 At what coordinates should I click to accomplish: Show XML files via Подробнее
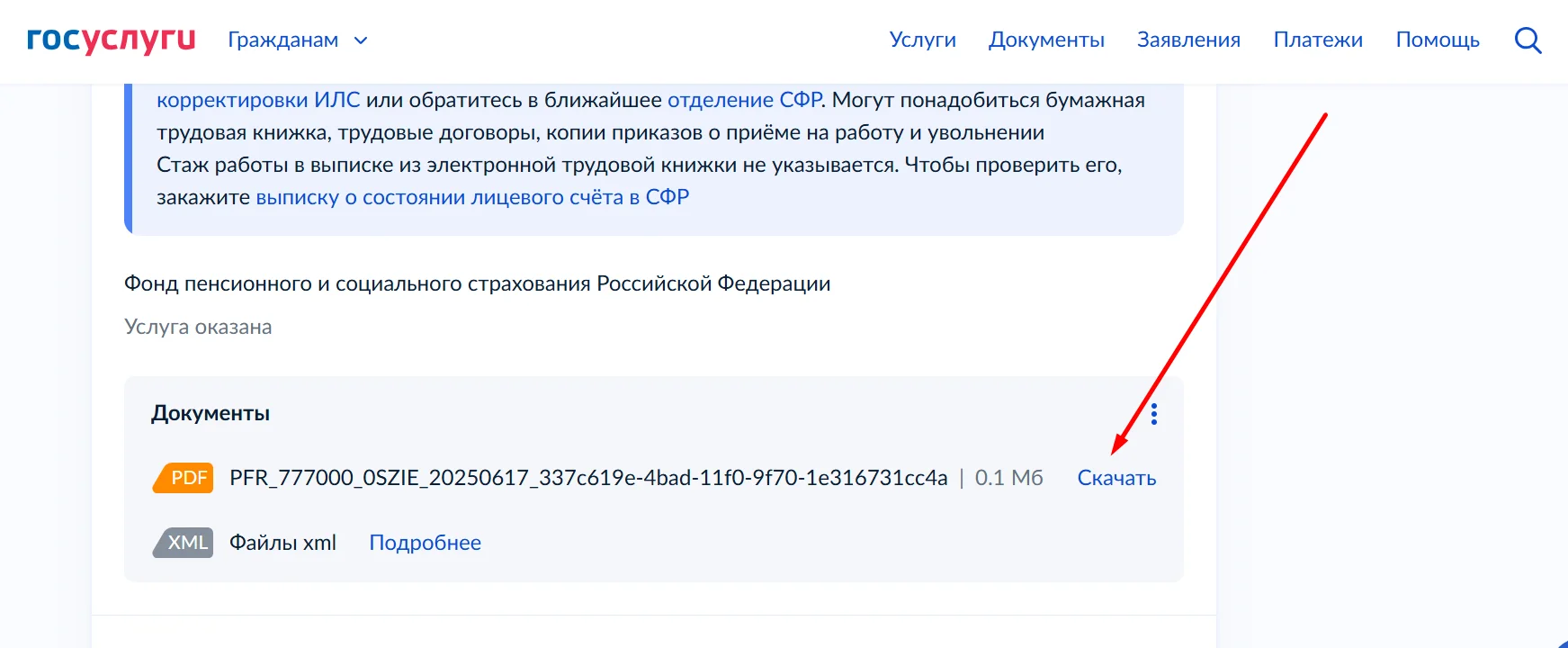coord(425,543)
